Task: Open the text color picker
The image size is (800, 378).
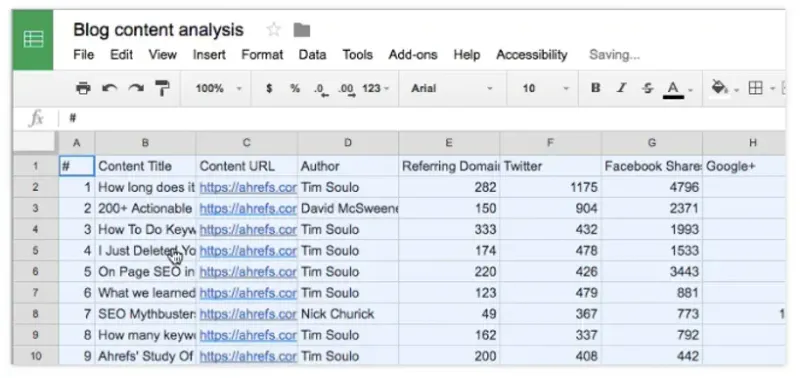Action: click(674, 89)
